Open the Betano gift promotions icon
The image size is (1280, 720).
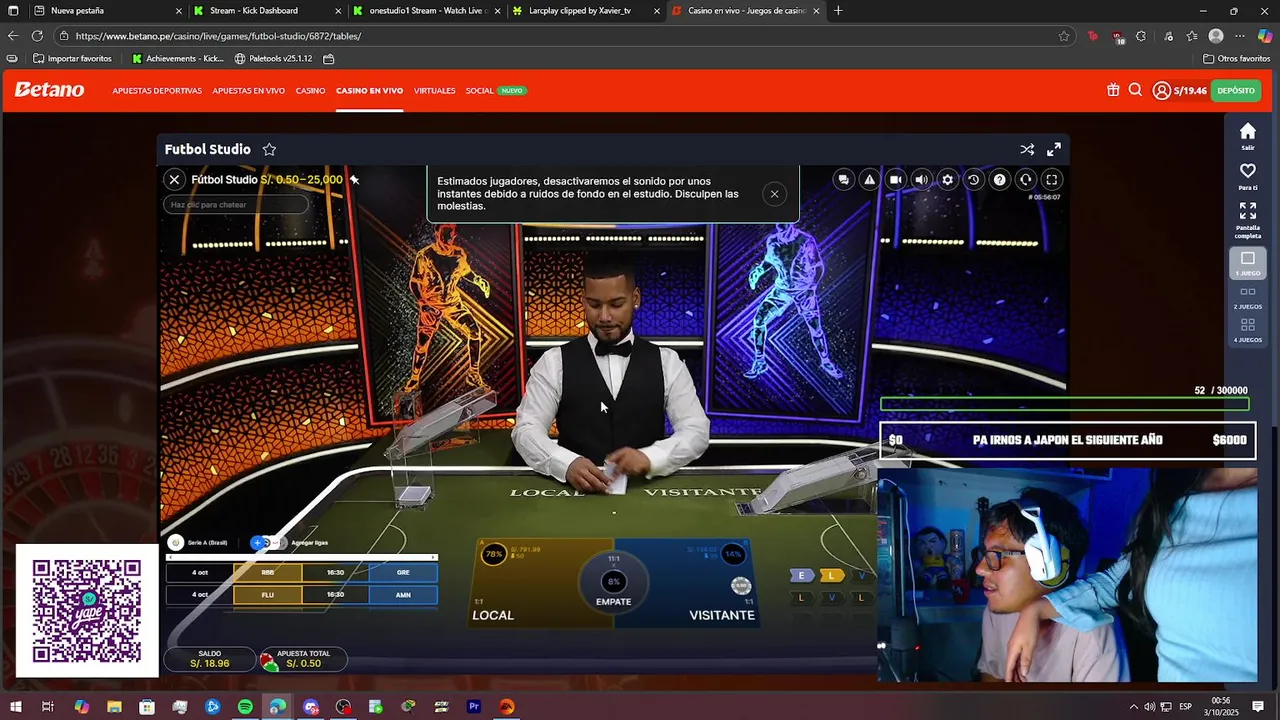coord(1113,90)
